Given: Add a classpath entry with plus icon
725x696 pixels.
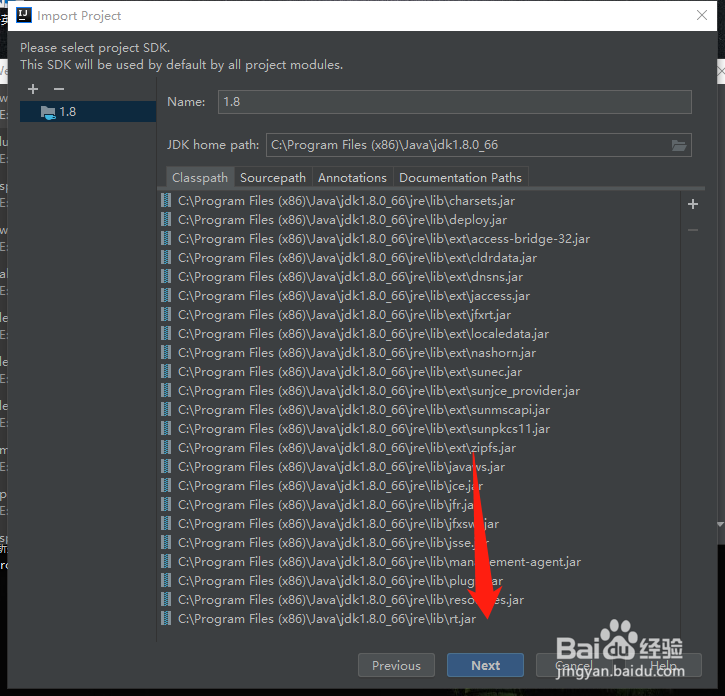Looking at the screenshot, I should (x=693, y=204).
